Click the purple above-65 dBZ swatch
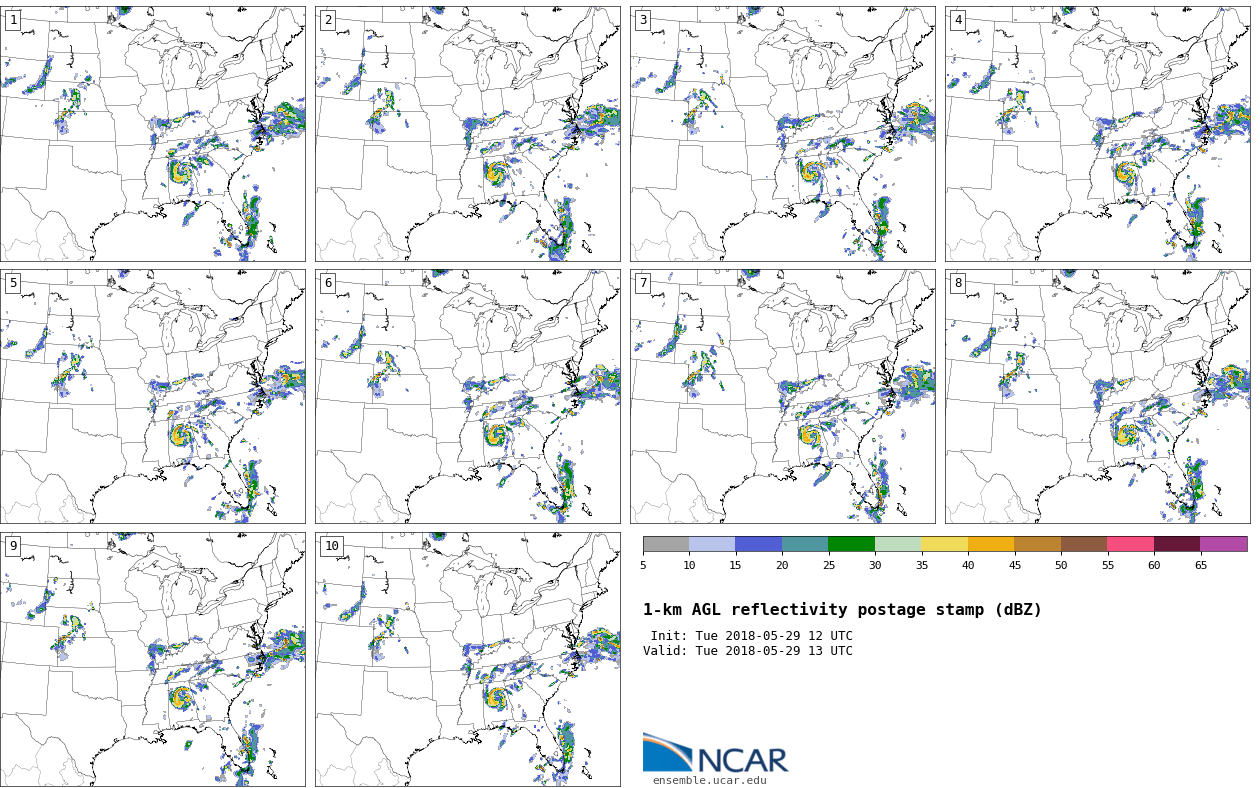 click(1224, 544)
